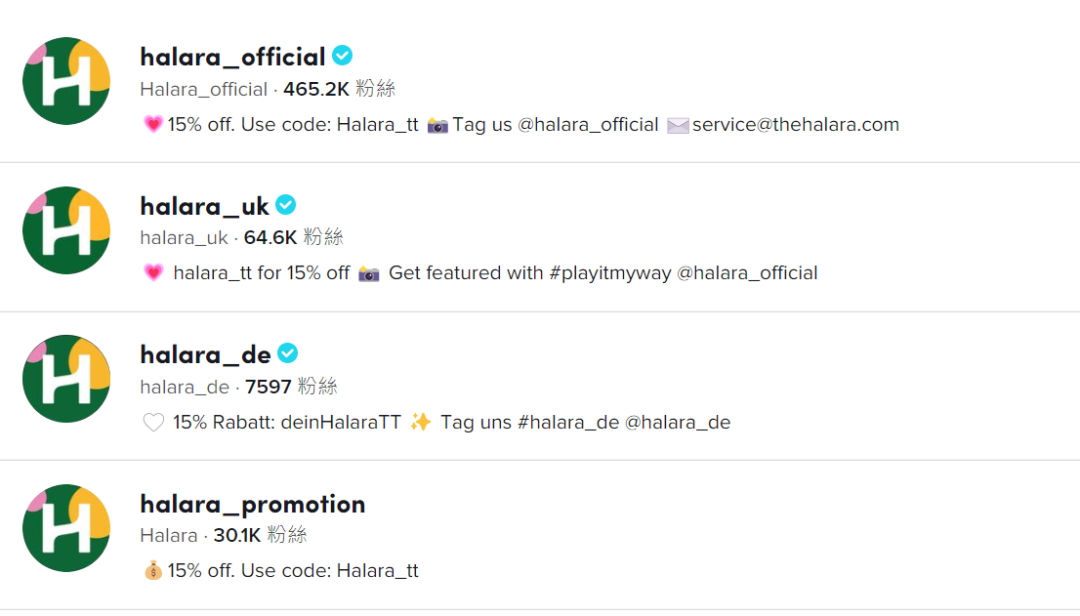Screen dimensions: 1080x616
Task: Click the money bag icon in halara_promotion bio
Action: point(152,571)
